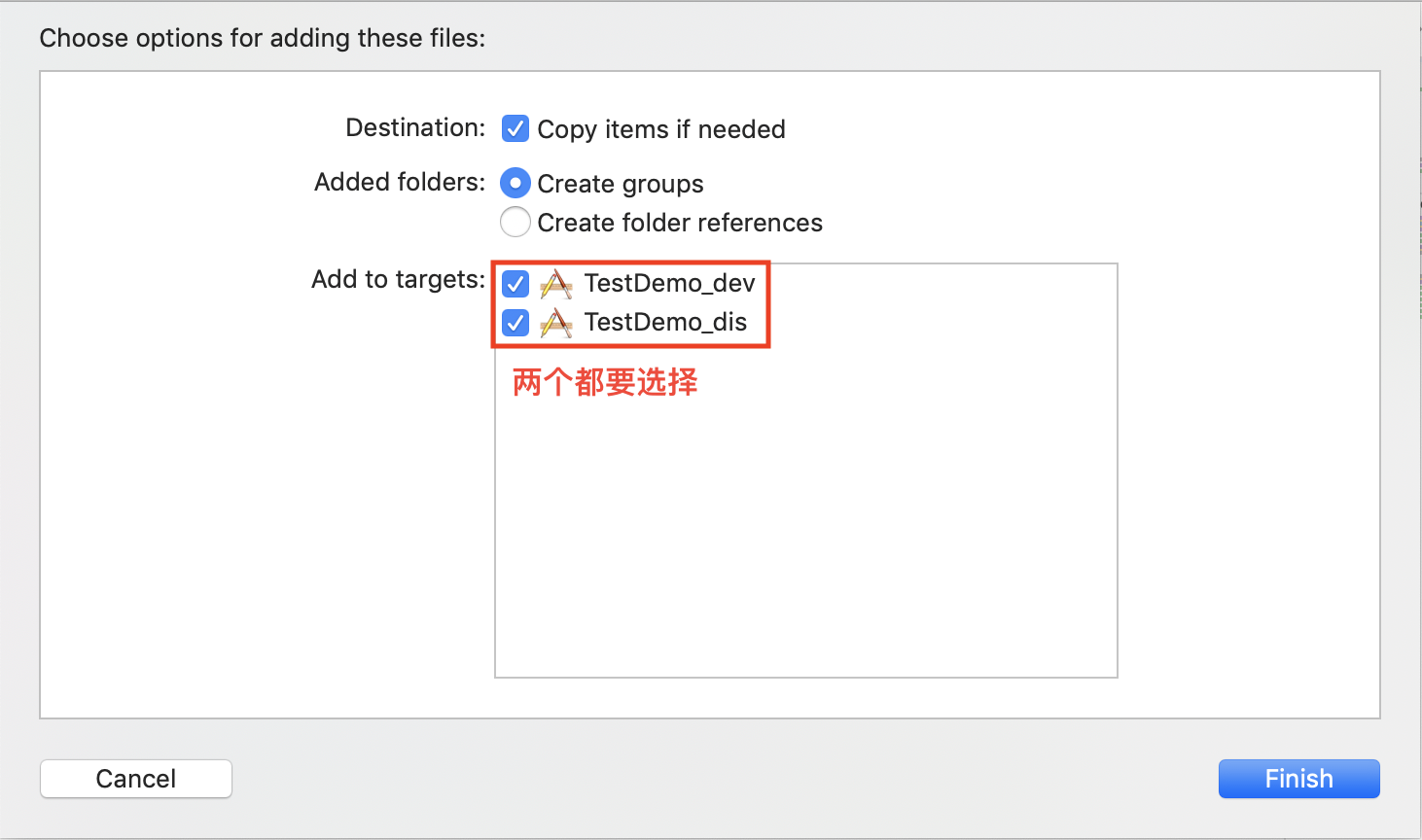Select the Create groups radio button
Image resolution: width=1422 pixels, height=840 pixels.
[515, 183]
